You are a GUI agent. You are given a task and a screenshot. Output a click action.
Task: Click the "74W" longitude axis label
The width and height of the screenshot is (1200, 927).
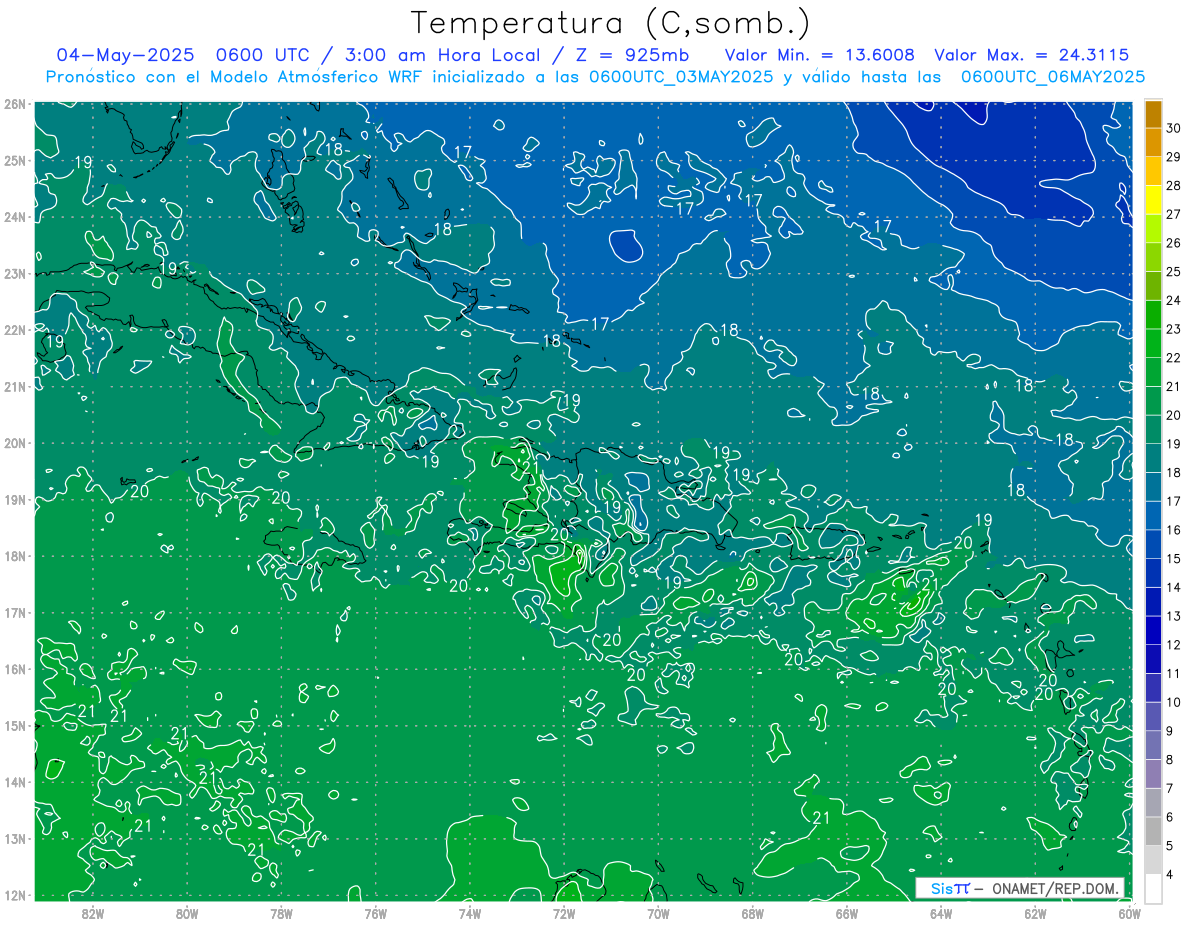point(470,913)
